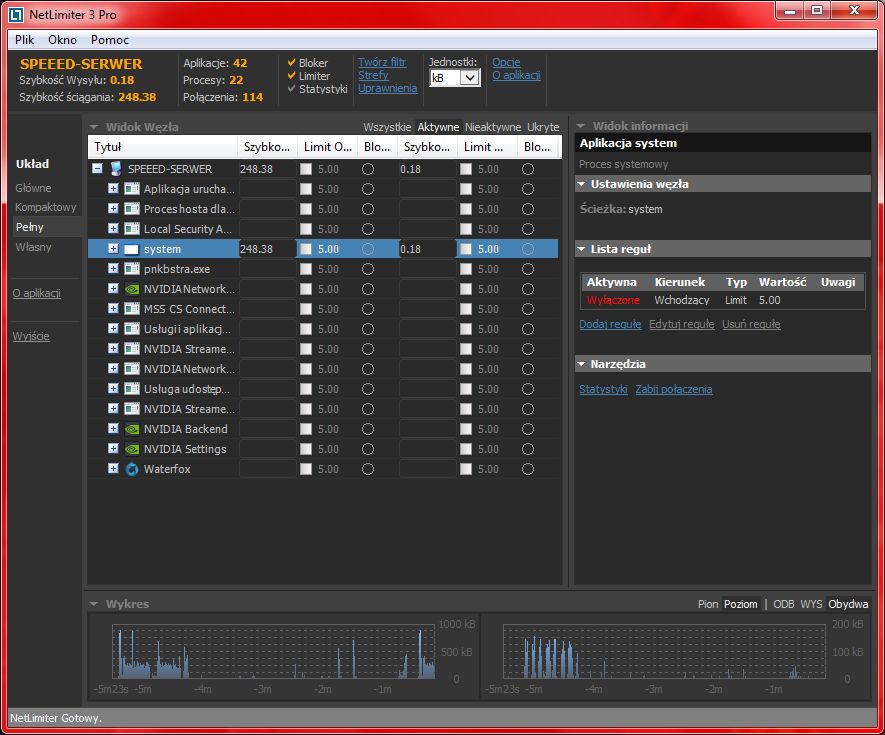Image resolution: width=885 pixels, height=735 pixels.
Task: Expand the system tree node
Action: pos(113,248)
